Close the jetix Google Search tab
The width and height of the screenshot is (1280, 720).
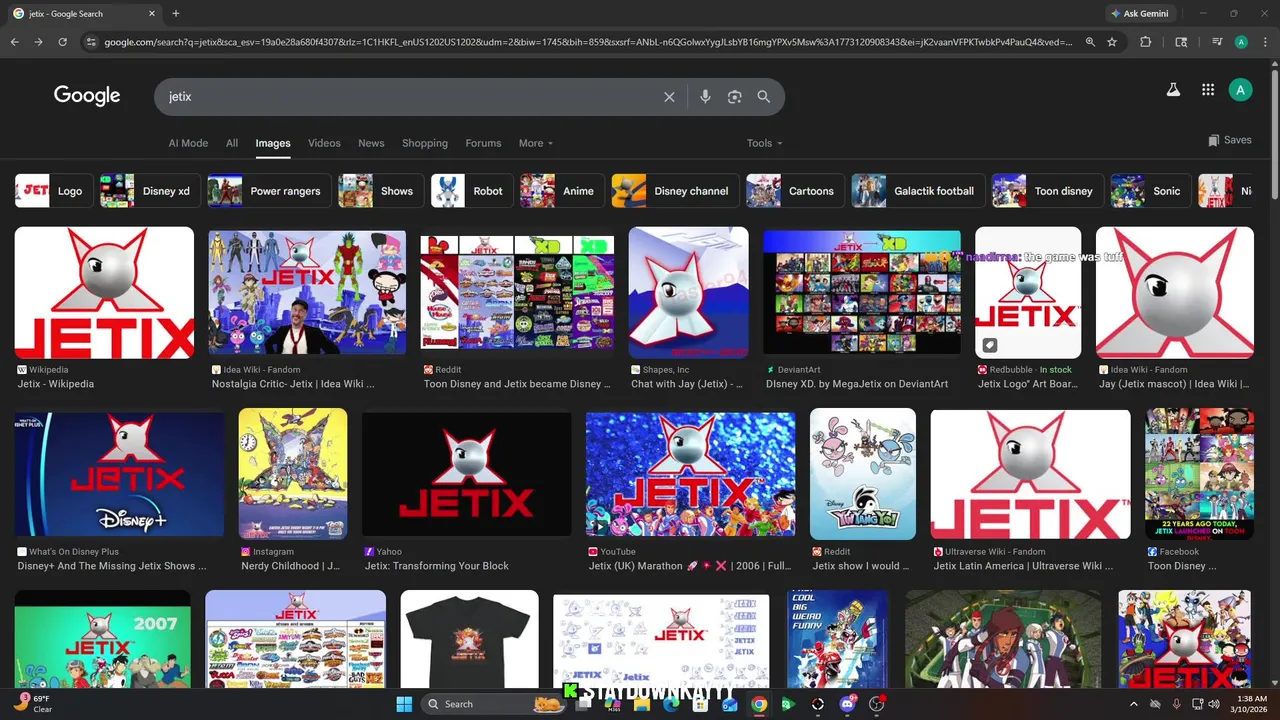(153, 14)
